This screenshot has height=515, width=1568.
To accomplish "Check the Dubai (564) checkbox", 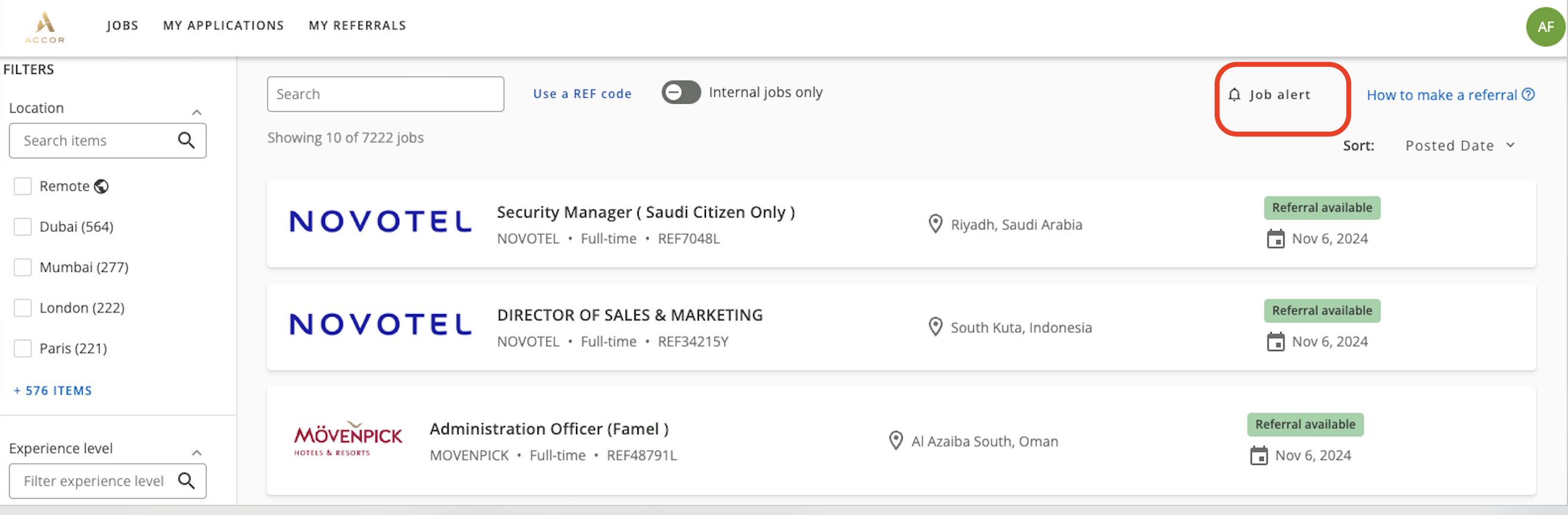I will click(23, 227).
